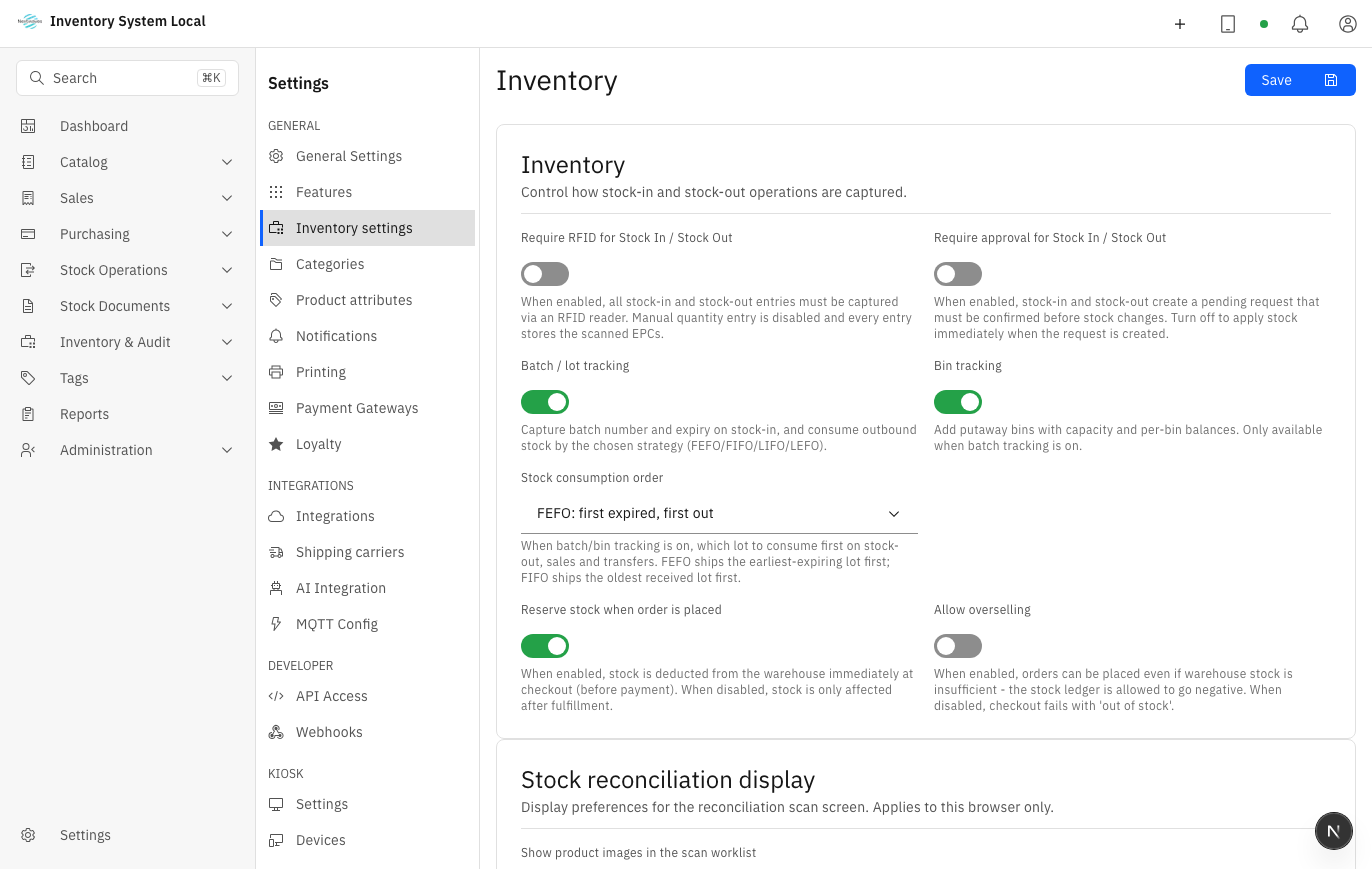1372x869 pixels.
Task: Enable Allow overselling switch
Action: pyautogui.click(x=958, y=646)
